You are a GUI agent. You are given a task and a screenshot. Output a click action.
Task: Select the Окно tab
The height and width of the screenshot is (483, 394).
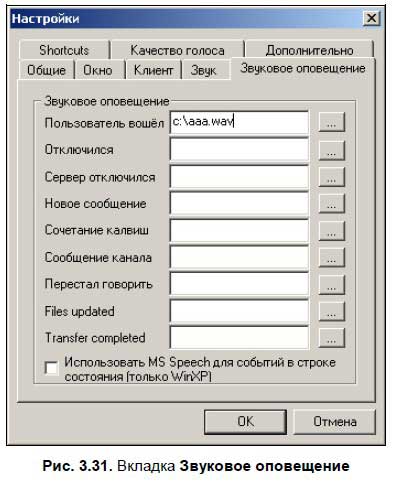(98, 70)
